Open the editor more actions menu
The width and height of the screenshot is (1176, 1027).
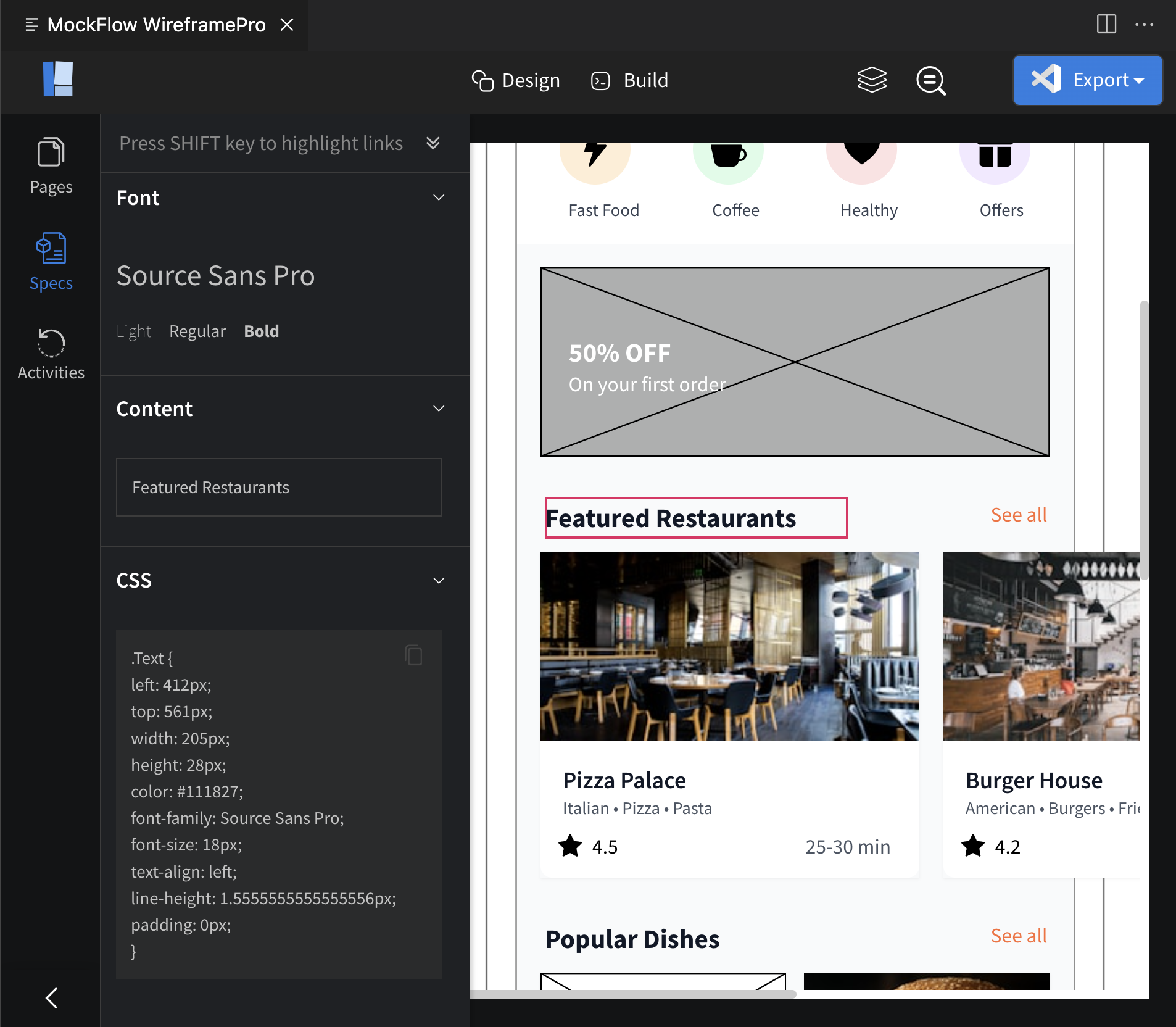tap(1145, 25)
